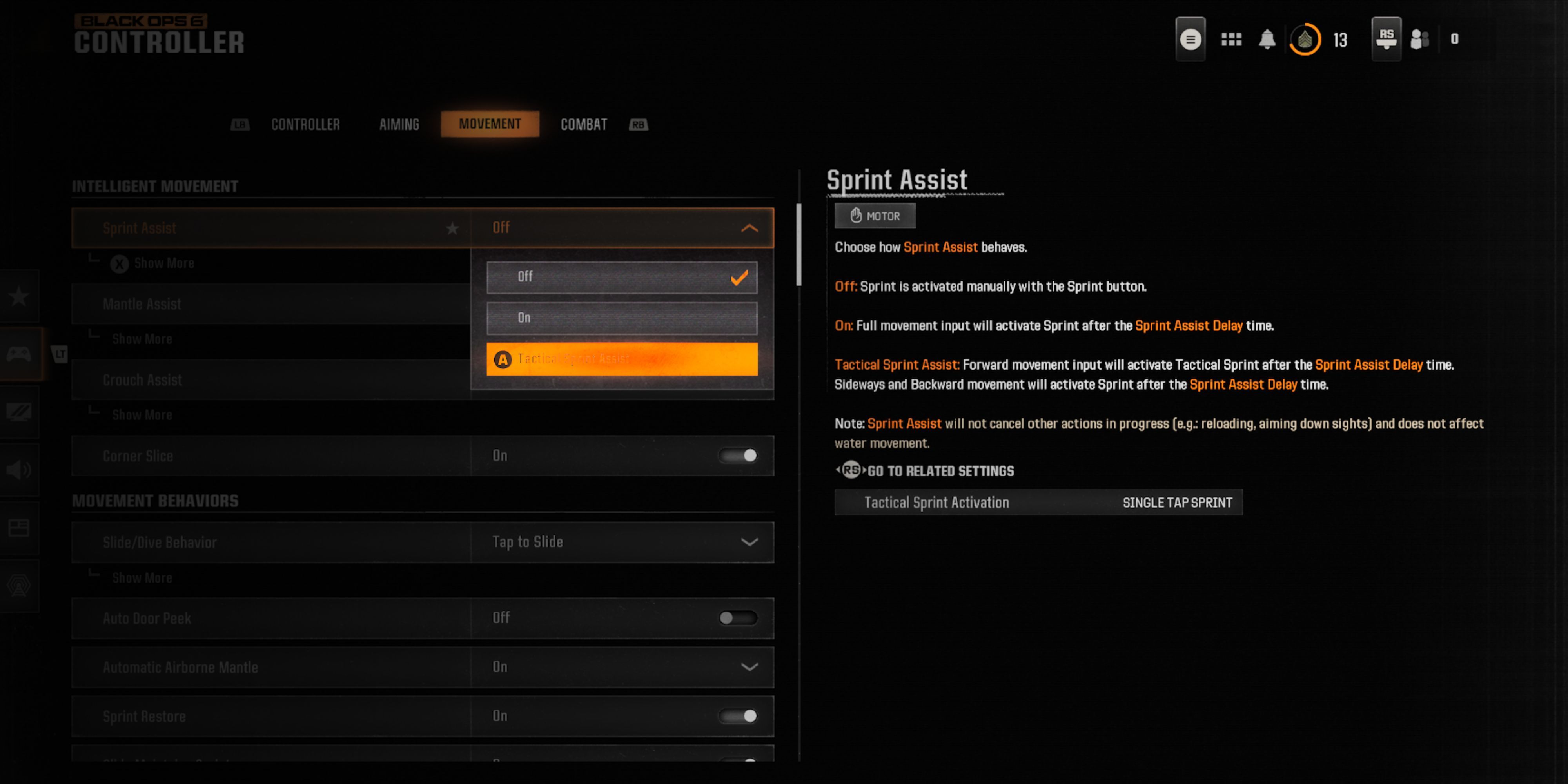Click the Sprint Restore label
The width and height of the screenshot is (1568, 784).
click(144, 717)
